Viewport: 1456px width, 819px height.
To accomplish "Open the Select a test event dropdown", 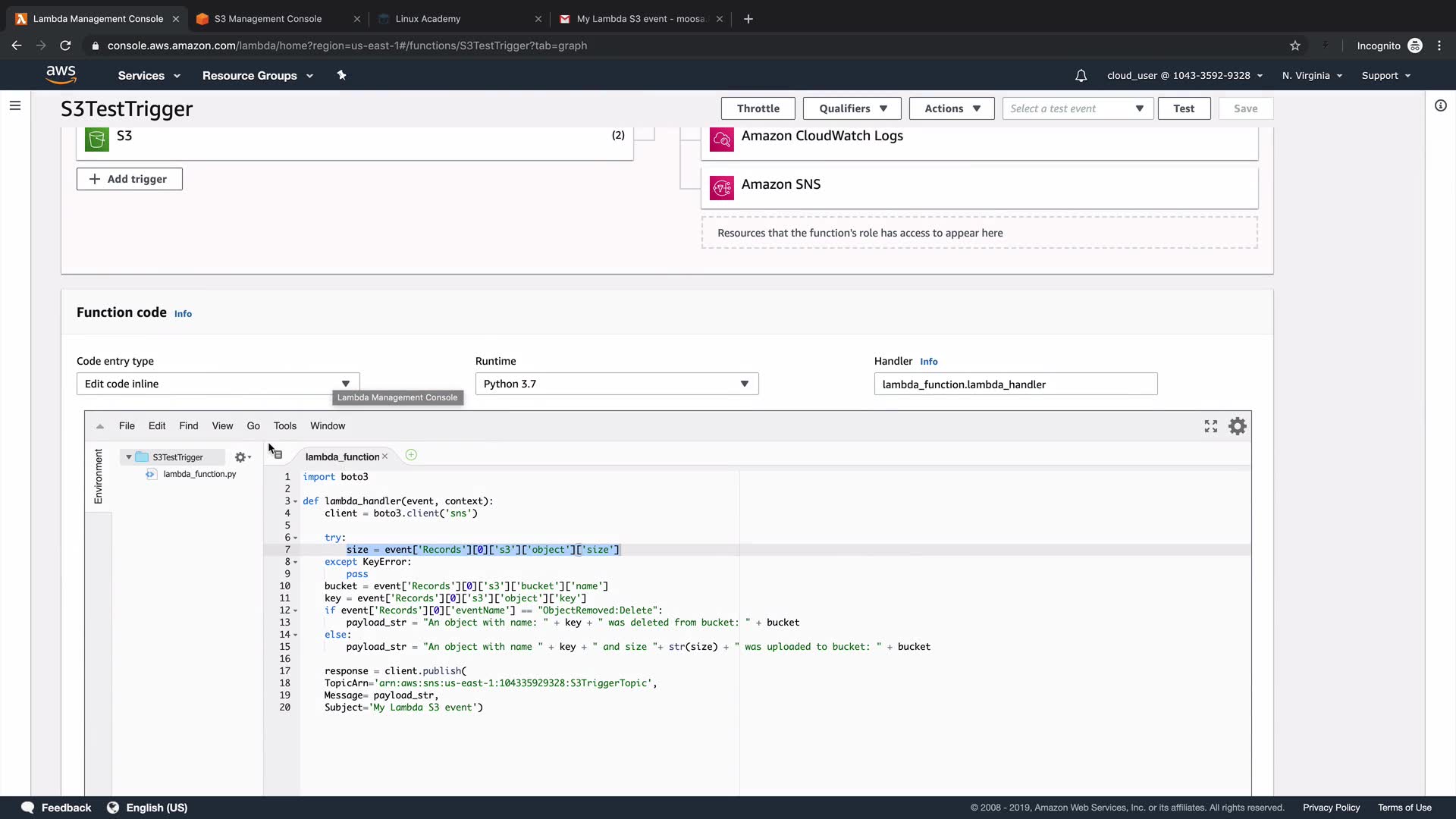I will 1077,108.
